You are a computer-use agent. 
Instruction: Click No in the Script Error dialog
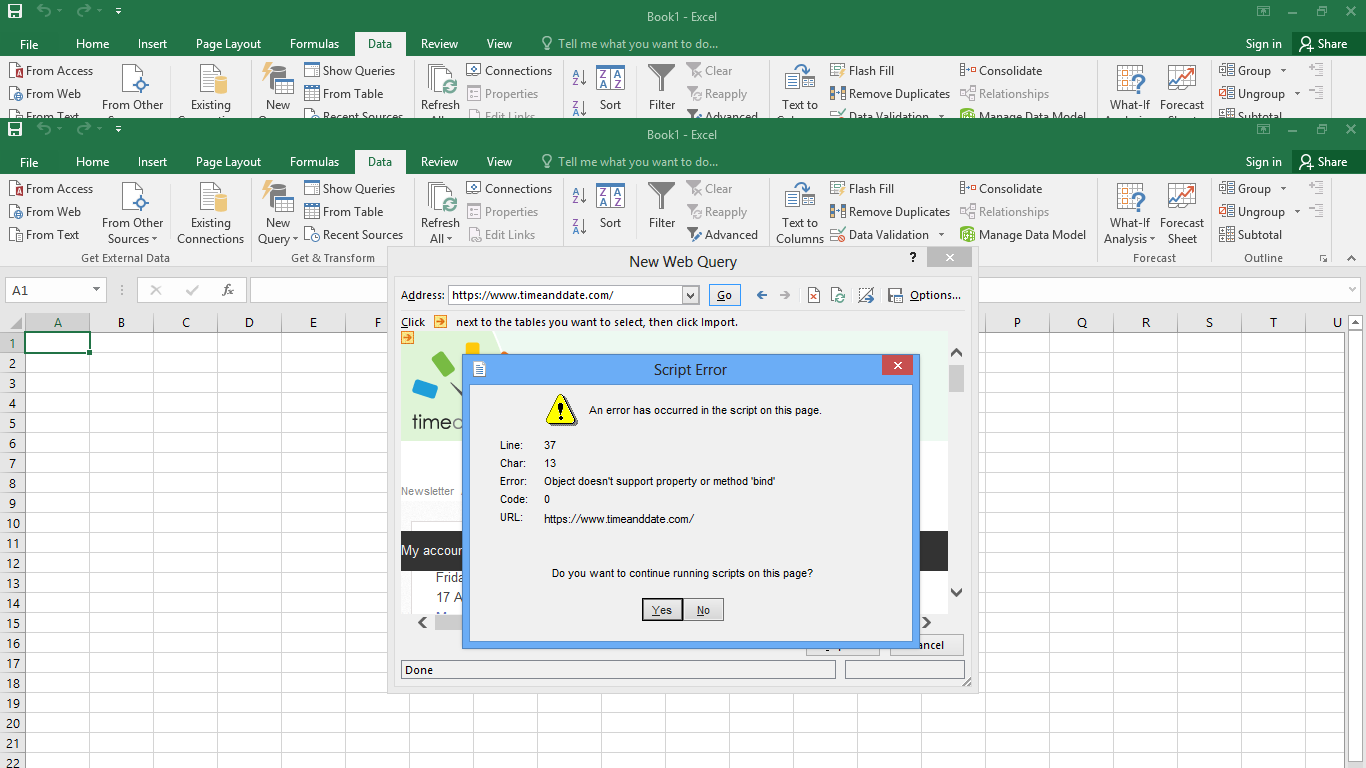(703, 610)
